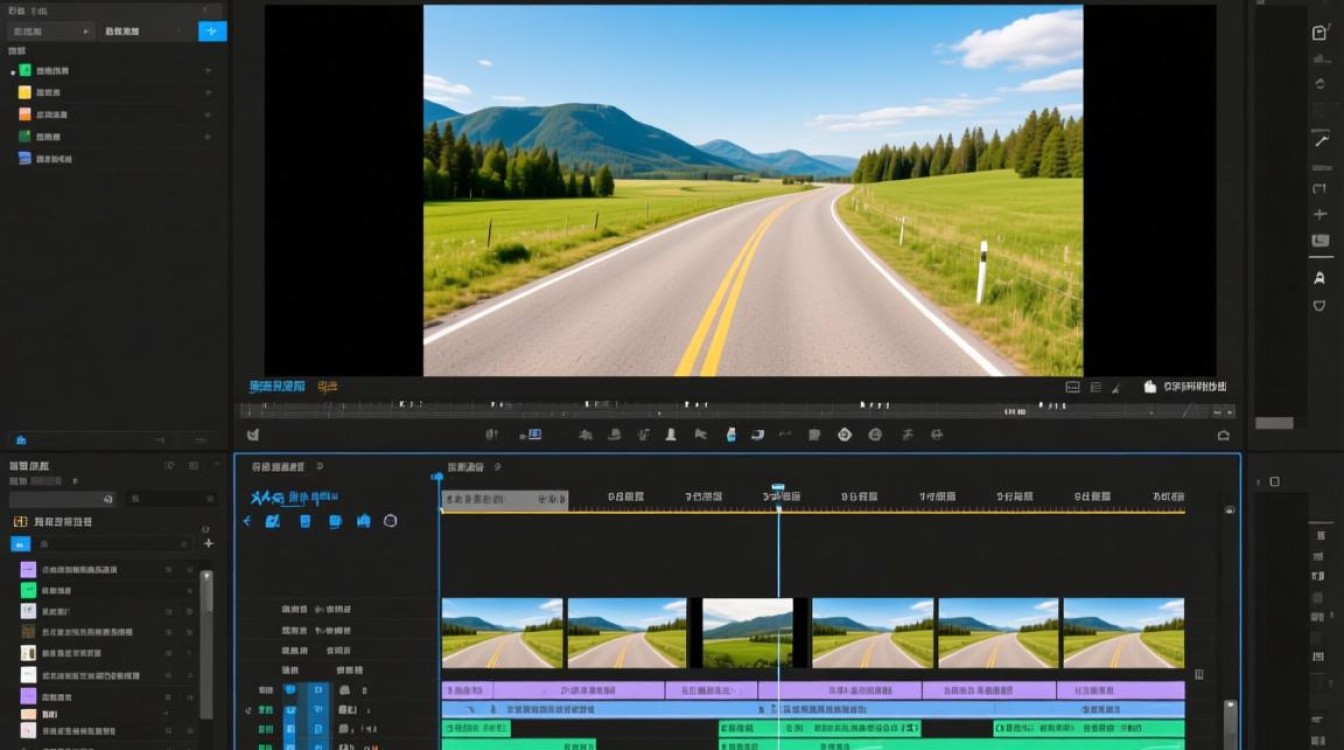Open the first dropdown at top-left panel
The height and width of the screenshot is (750, 1344).
point(50,31)
